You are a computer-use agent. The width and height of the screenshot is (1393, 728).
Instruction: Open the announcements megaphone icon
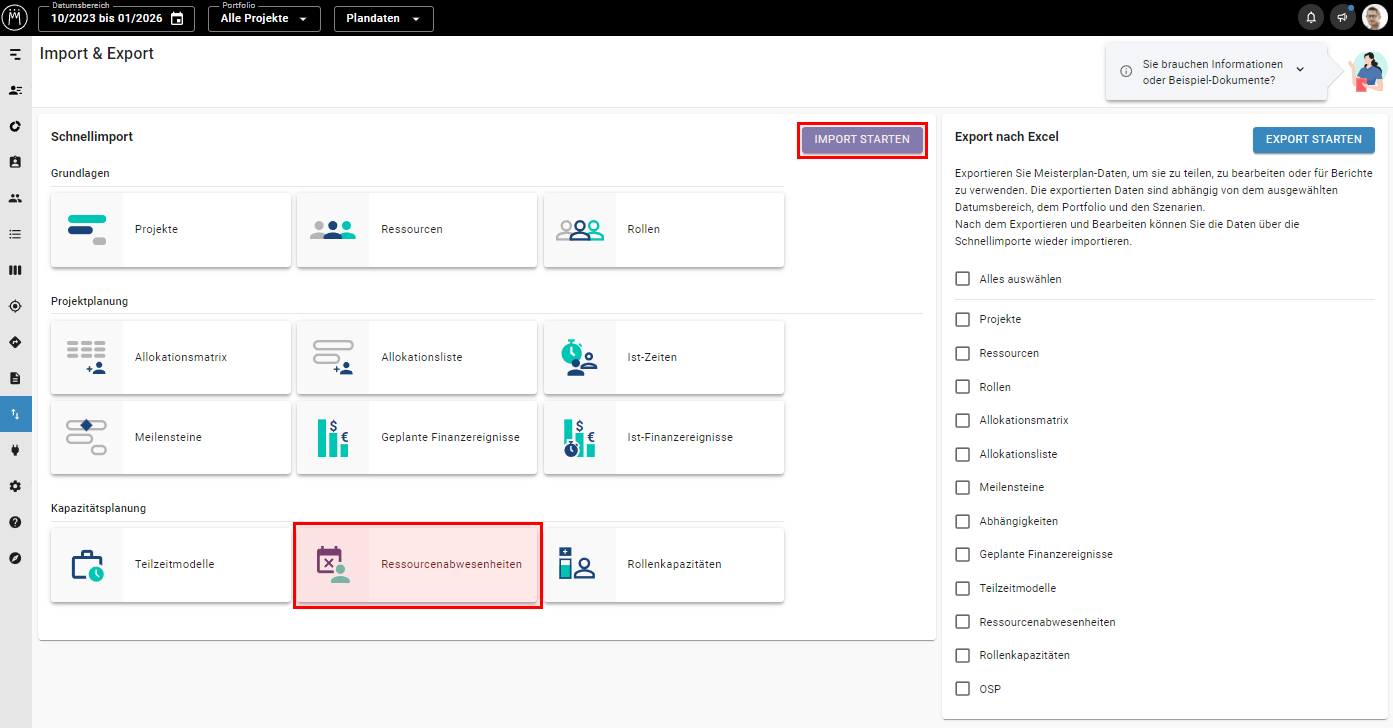1342,17
